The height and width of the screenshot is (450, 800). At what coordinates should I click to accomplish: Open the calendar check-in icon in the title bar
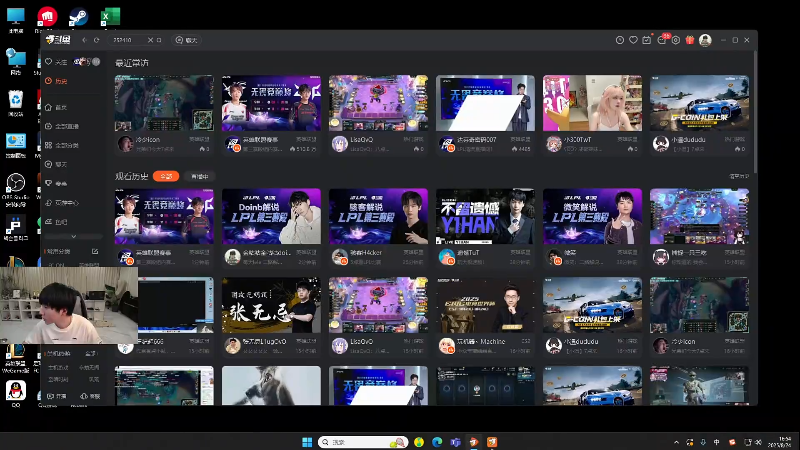coord(647,40)
